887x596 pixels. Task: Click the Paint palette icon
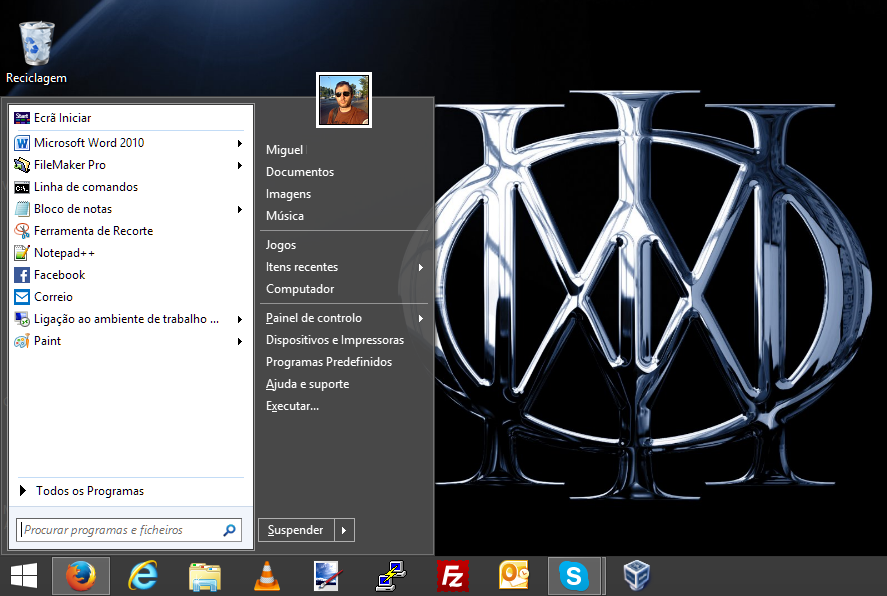click(x=21, y=342)
